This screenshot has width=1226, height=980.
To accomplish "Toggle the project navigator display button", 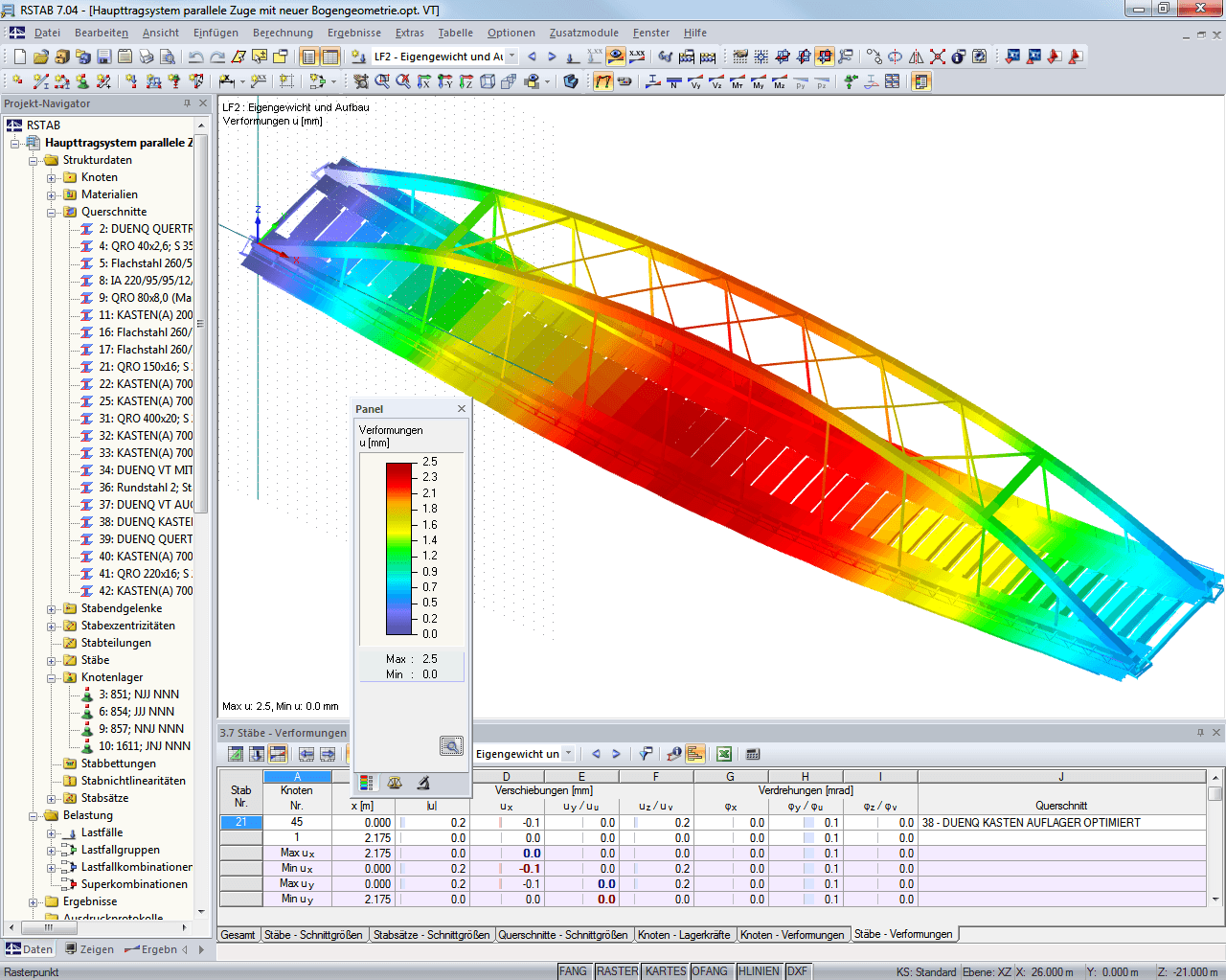I will tap(309, 57).
